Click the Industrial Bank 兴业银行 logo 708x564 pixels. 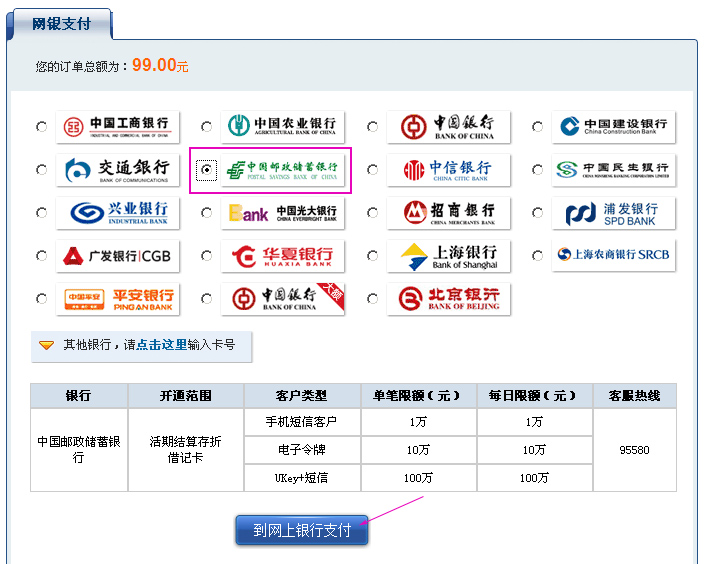pyautogui.click(x=117, y=213)
